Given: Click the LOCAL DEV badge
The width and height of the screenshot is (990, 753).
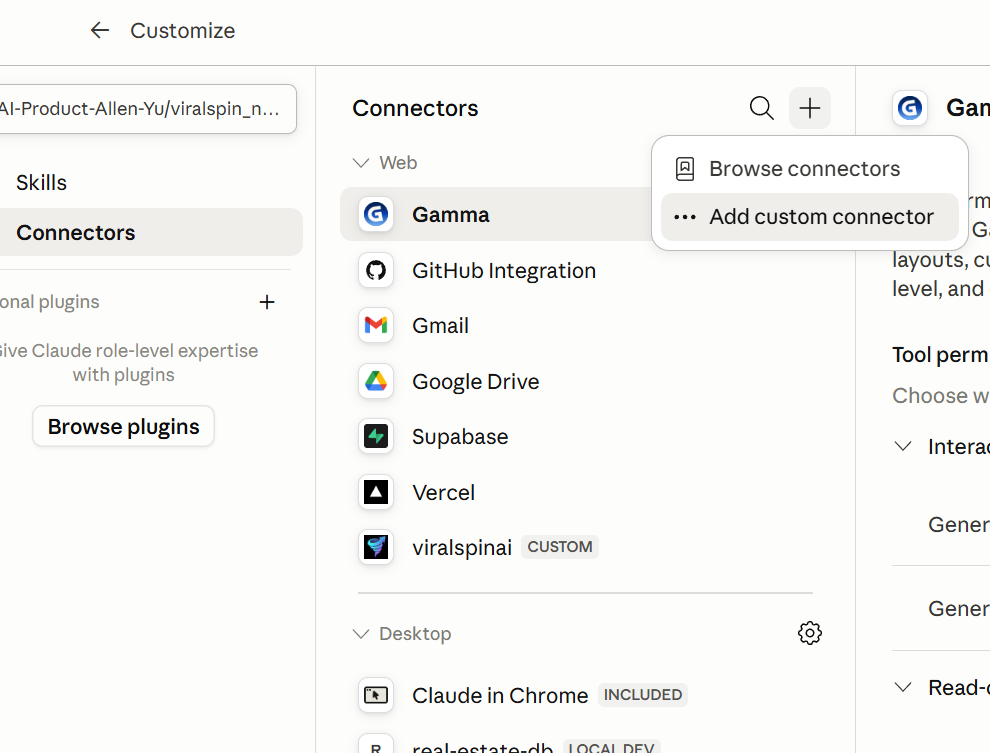Looking at the screenshot, I should click(x=611, y=747).
